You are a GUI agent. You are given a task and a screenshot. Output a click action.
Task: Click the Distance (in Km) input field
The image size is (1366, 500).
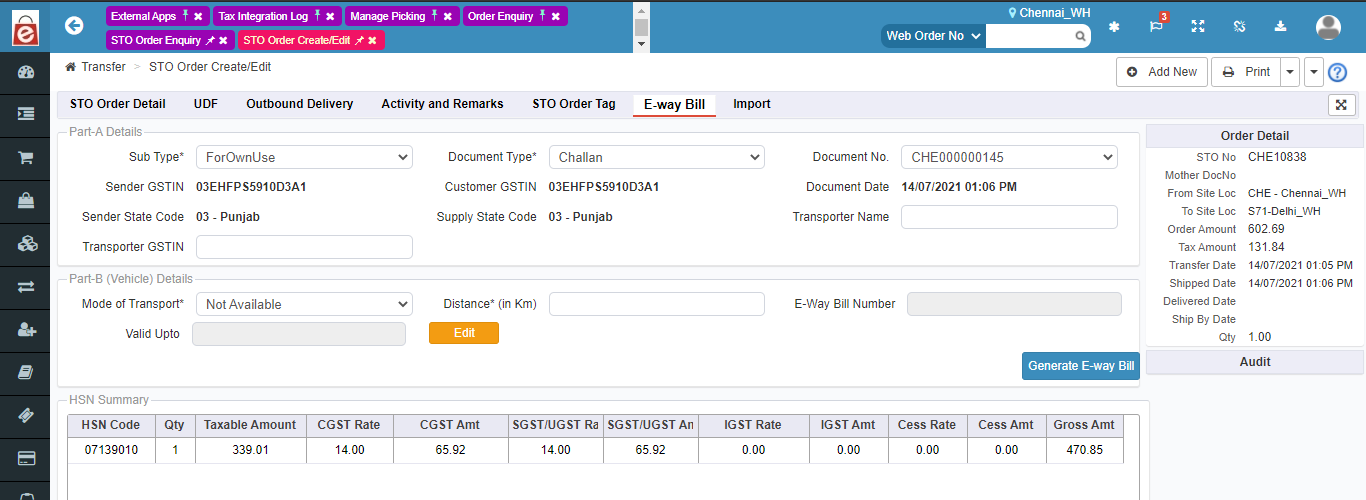tap(657, 304)
